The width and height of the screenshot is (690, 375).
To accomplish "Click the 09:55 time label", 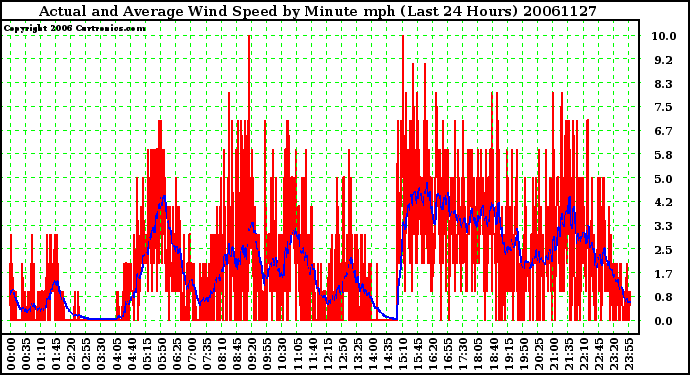I will (267, 354).
